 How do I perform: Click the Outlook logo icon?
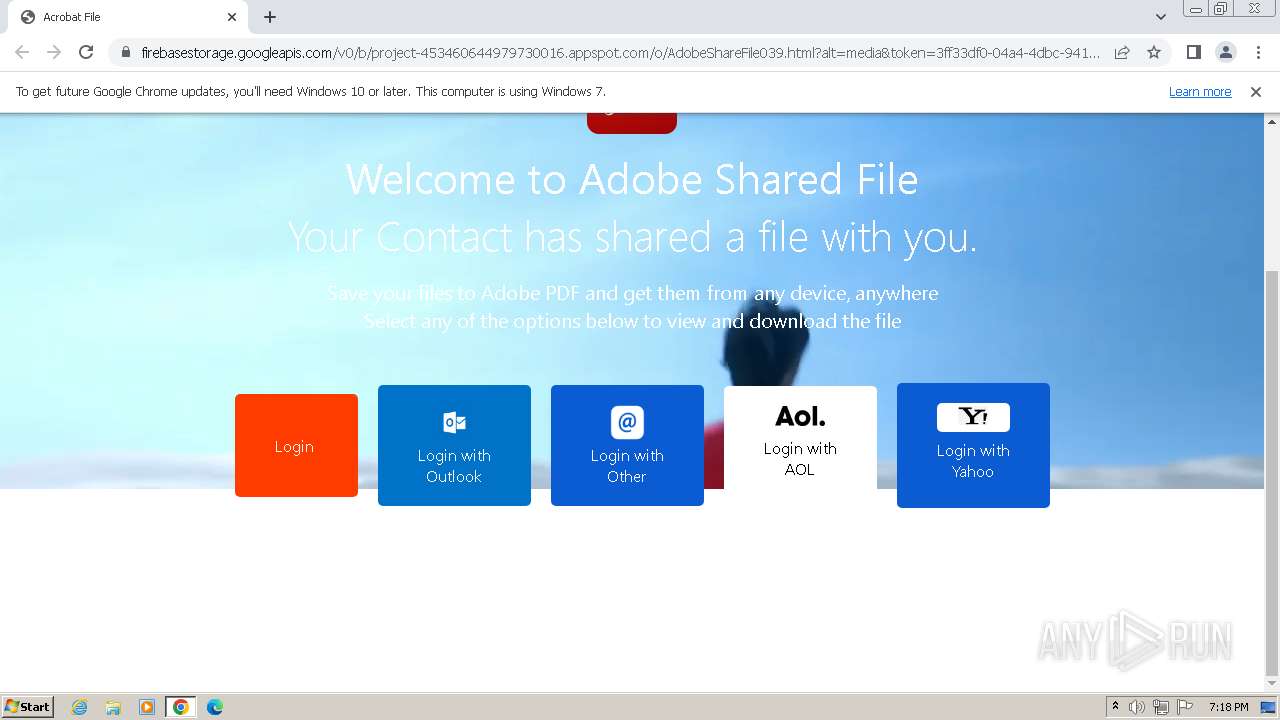pos(454,422)
